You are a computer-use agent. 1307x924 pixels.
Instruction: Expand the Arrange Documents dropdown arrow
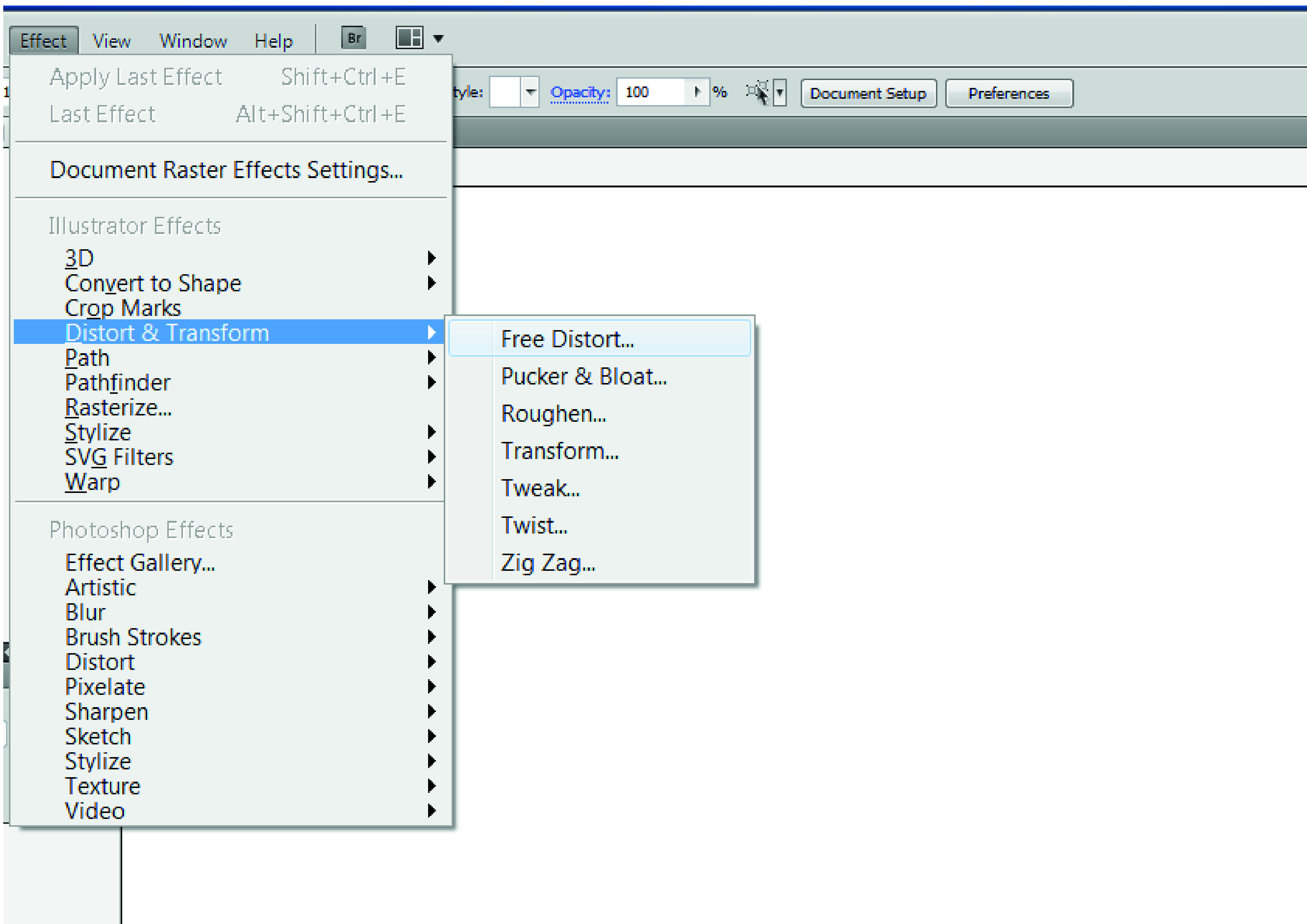pyautogui.click(x=438, y=39)
